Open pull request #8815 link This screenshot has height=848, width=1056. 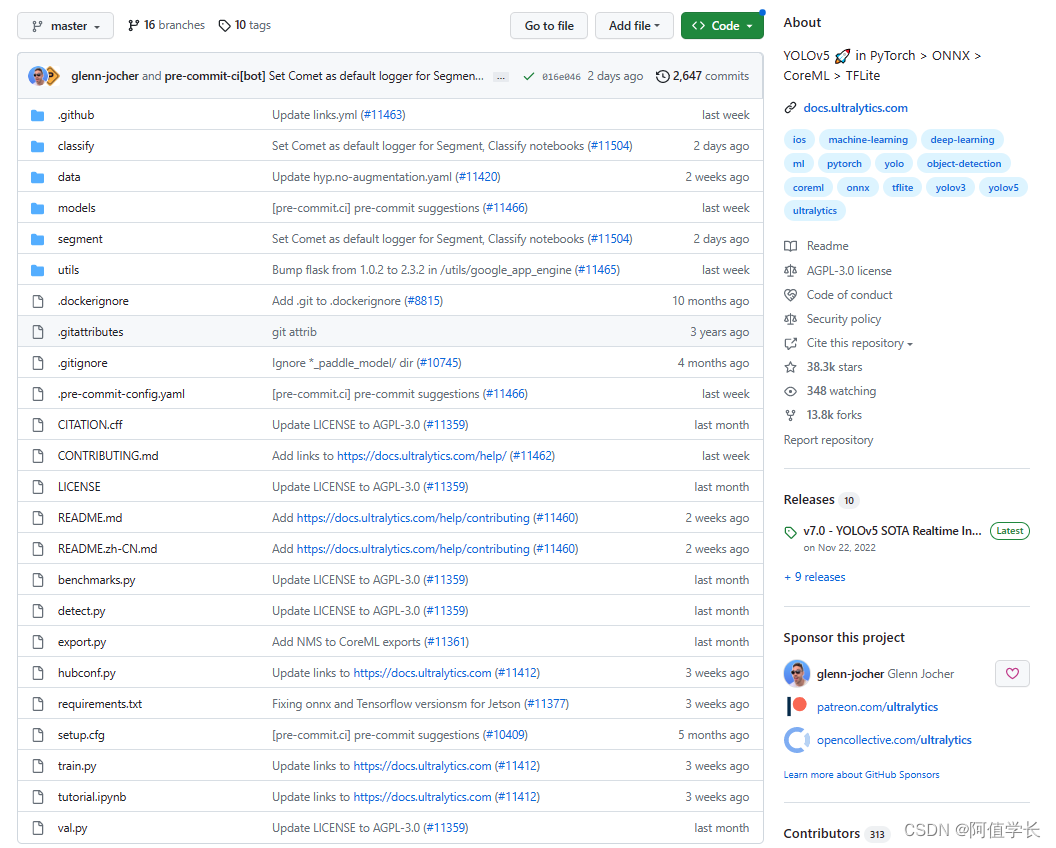[x=424, y=301]
